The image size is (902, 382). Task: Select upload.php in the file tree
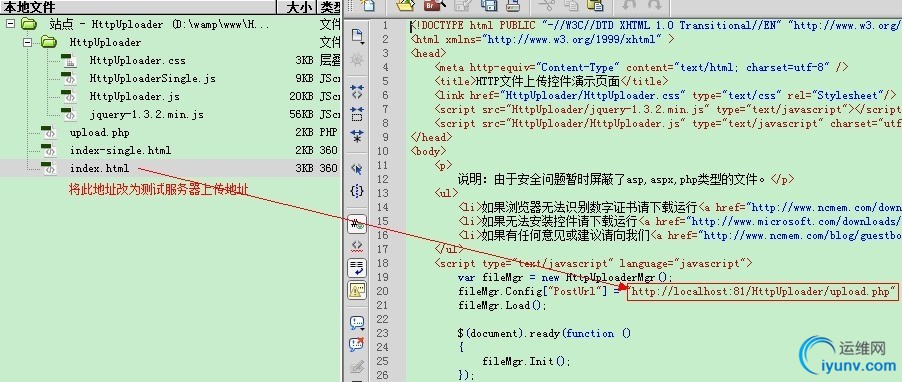point(100,132)
